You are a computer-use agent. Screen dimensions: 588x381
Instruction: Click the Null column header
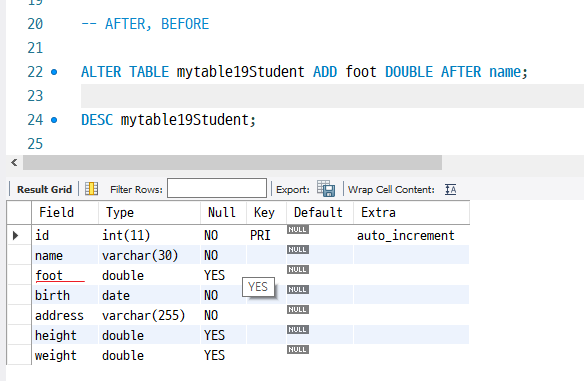(x=224, y=213)
